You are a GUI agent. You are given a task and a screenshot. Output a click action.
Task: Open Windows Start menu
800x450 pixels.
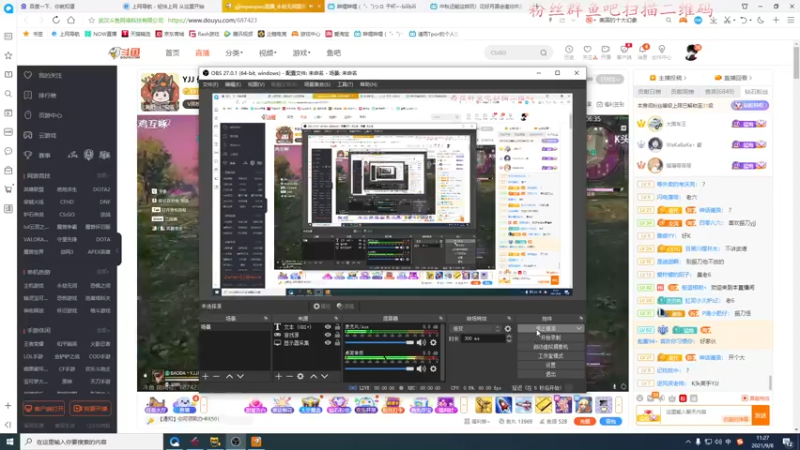click(10, 441)
